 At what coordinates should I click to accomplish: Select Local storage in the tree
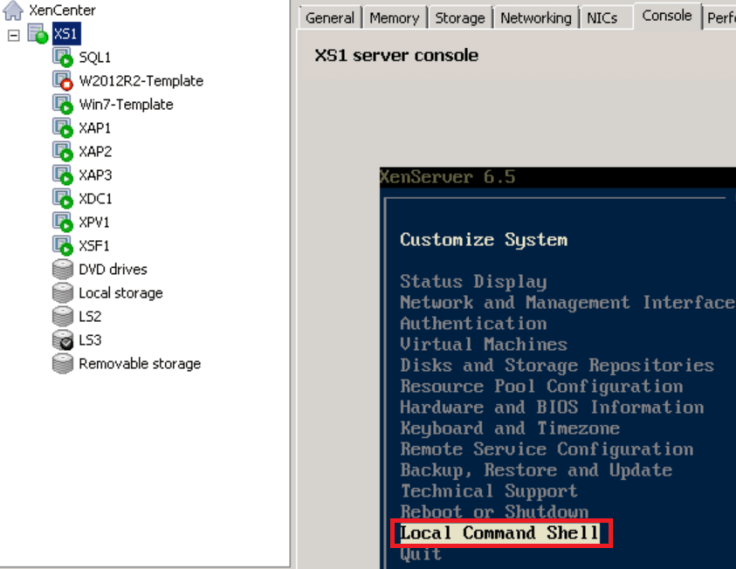(120, 293)
